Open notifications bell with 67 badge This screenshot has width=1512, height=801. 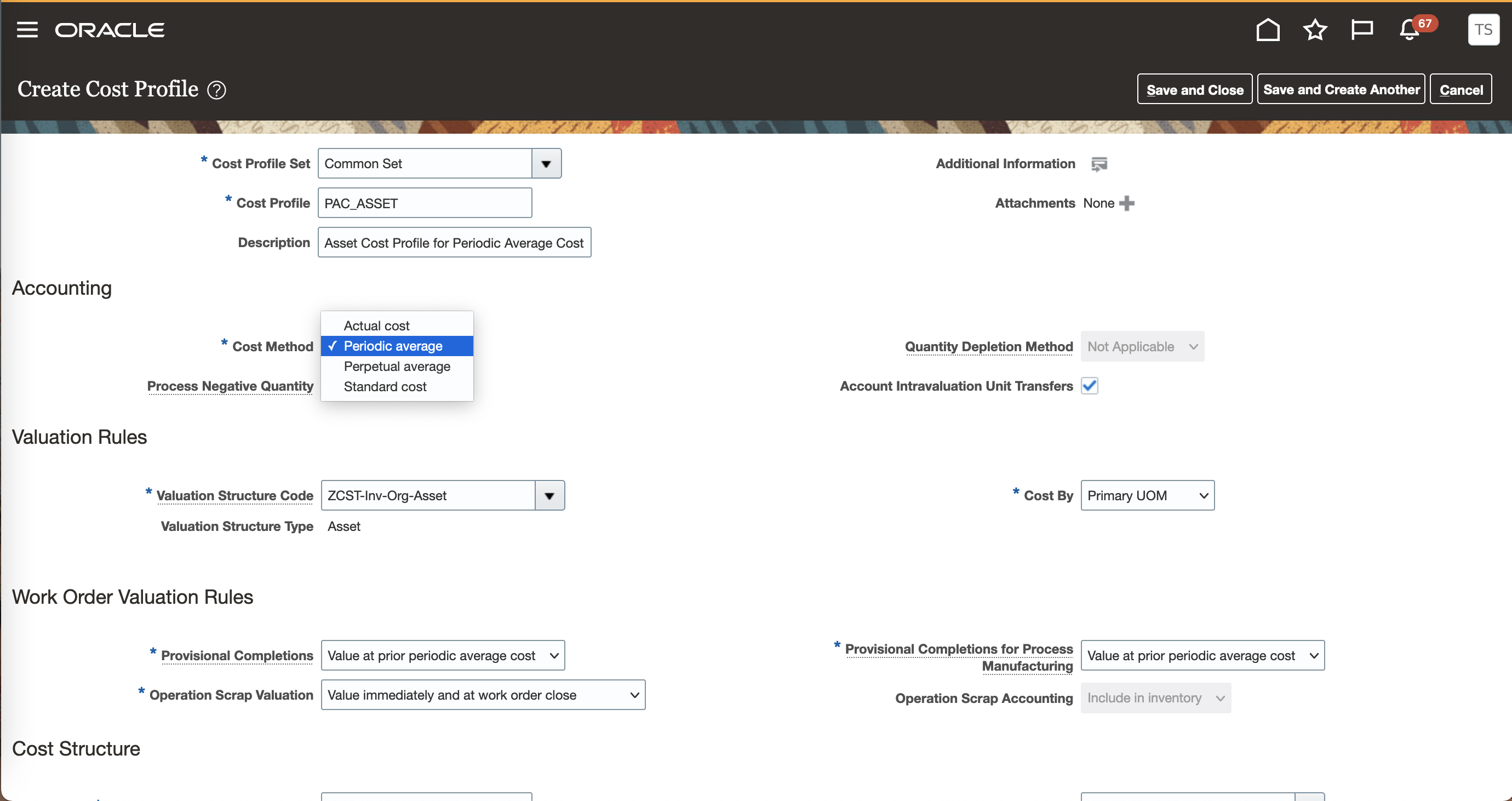[1410, 30]
